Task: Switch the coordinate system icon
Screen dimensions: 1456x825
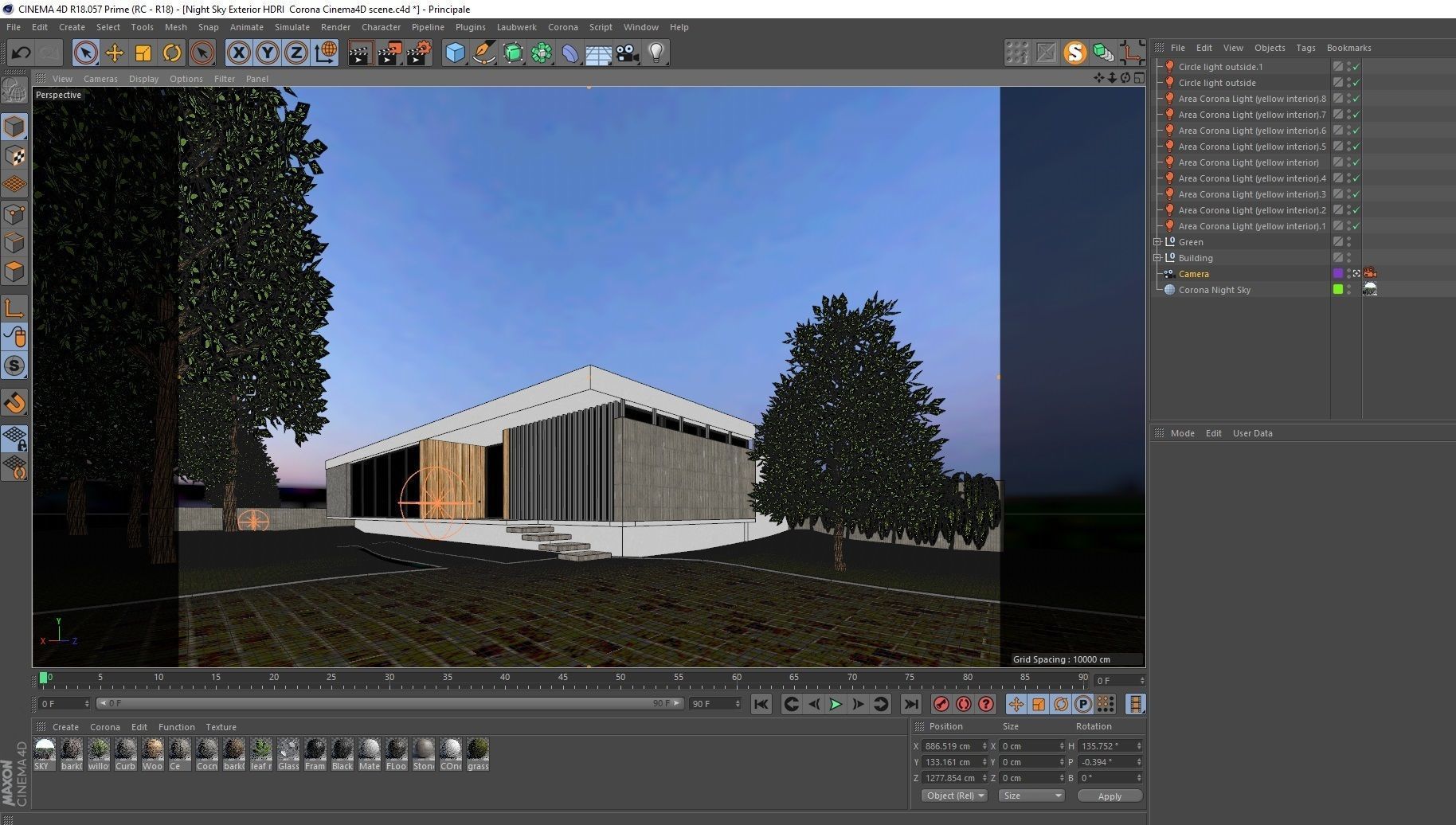Action: 326,53
